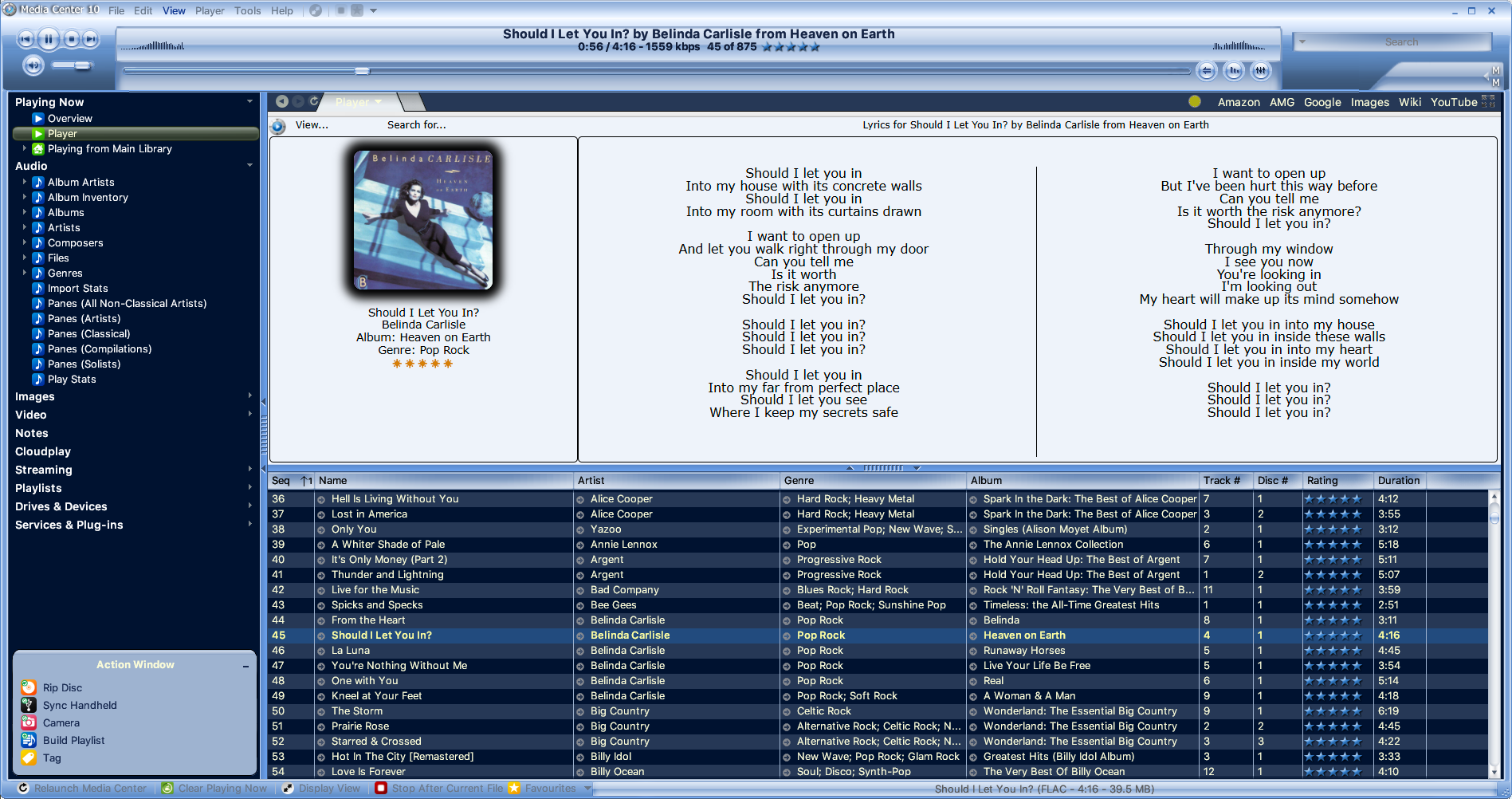Click the stop square icon in top toolbar
Image resolution: width=1512 pixels, height=799 pixels.
(x=340, y=10)
